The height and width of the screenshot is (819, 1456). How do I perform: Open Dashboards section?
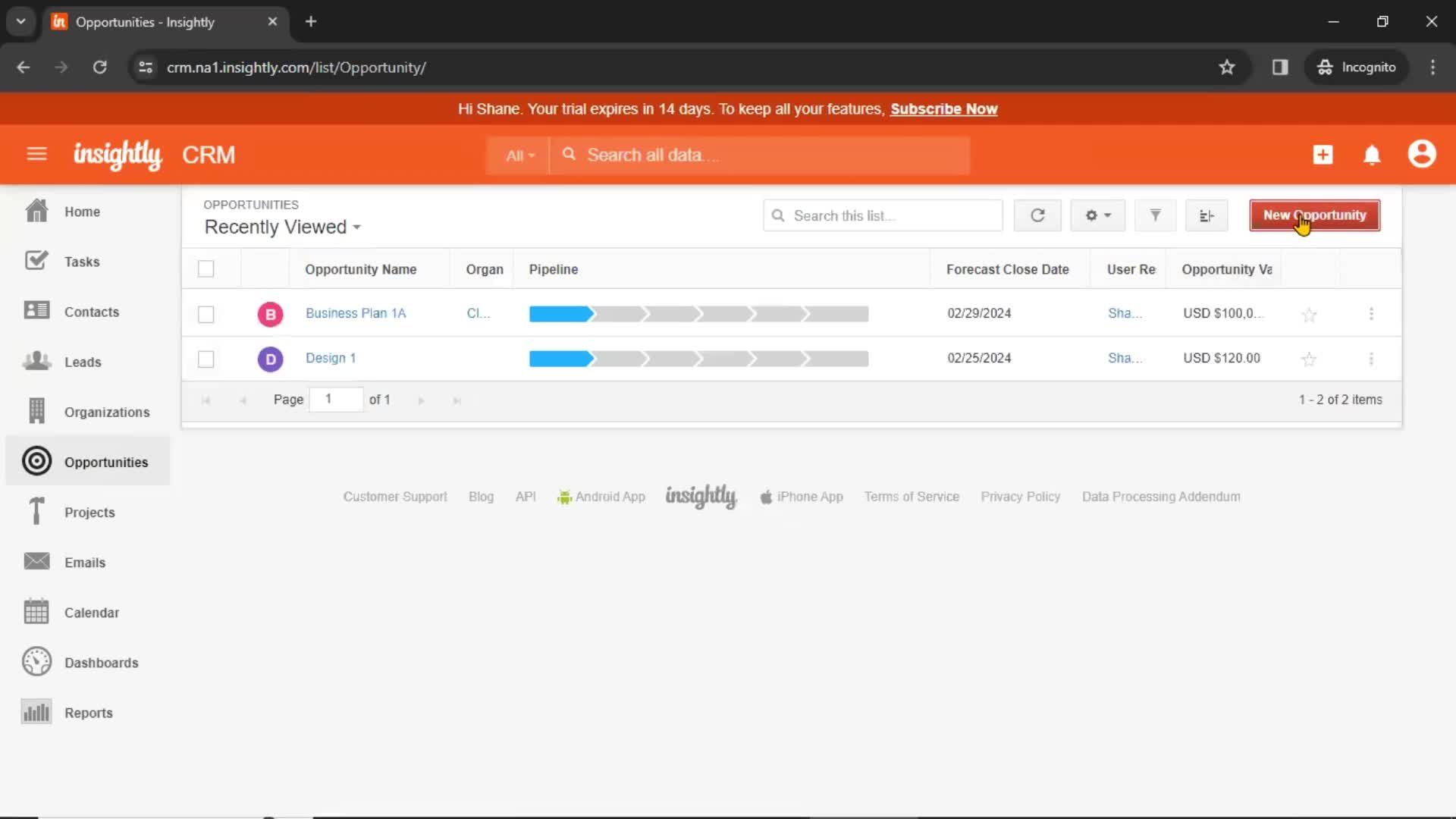pos(101,662)
